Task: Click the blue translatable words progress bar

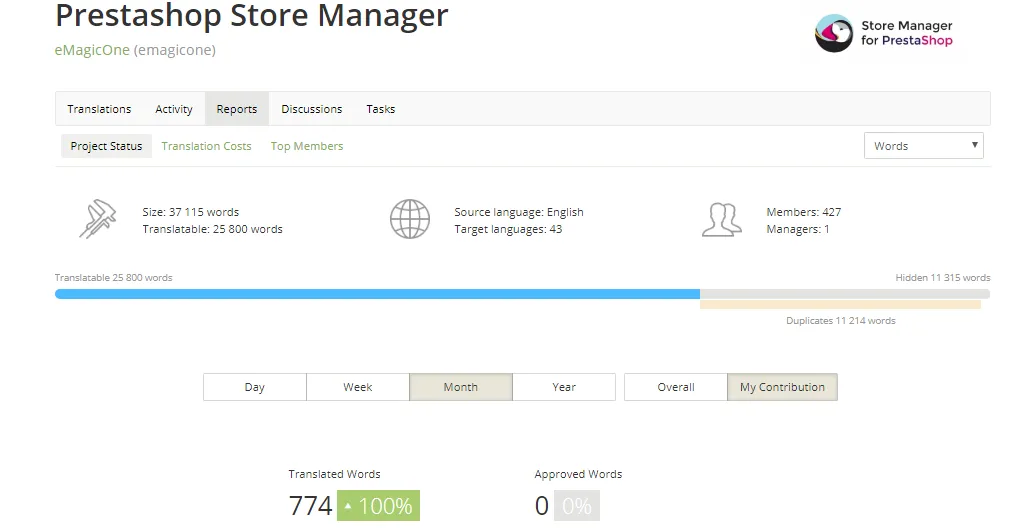Action: click(377, 294)
